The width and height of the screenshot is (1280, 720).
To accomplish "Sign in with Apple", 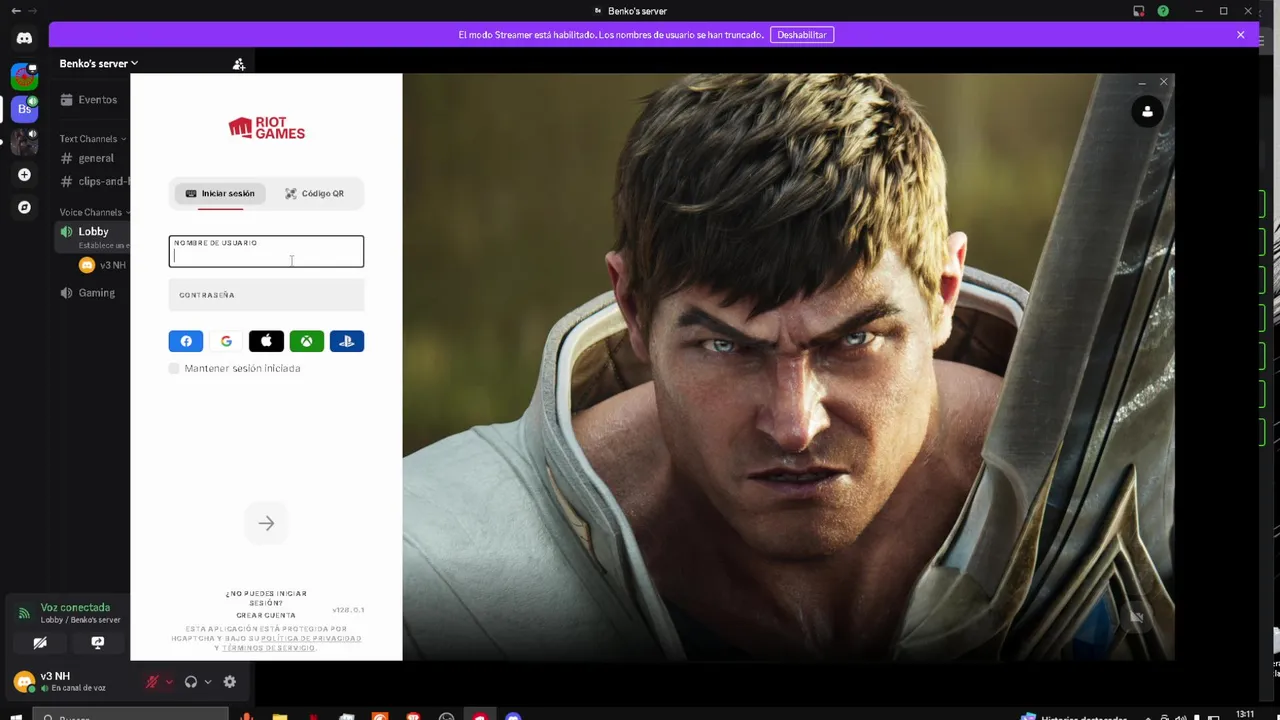I will tap(266, 341).
